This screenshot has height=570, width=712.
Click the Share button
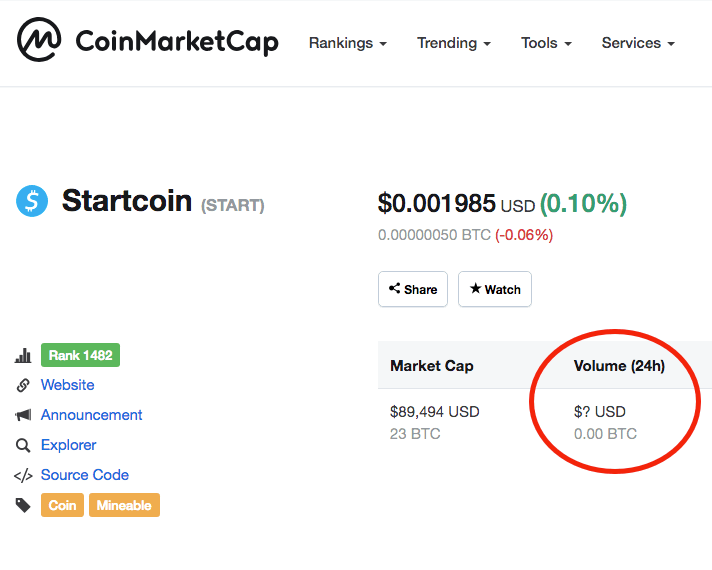point(413,289)
